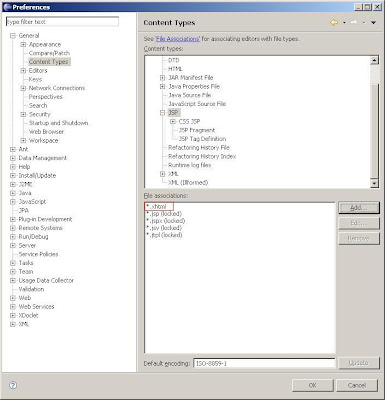
Task: Select Startup and Shutdown page
Action: (59, 123)
